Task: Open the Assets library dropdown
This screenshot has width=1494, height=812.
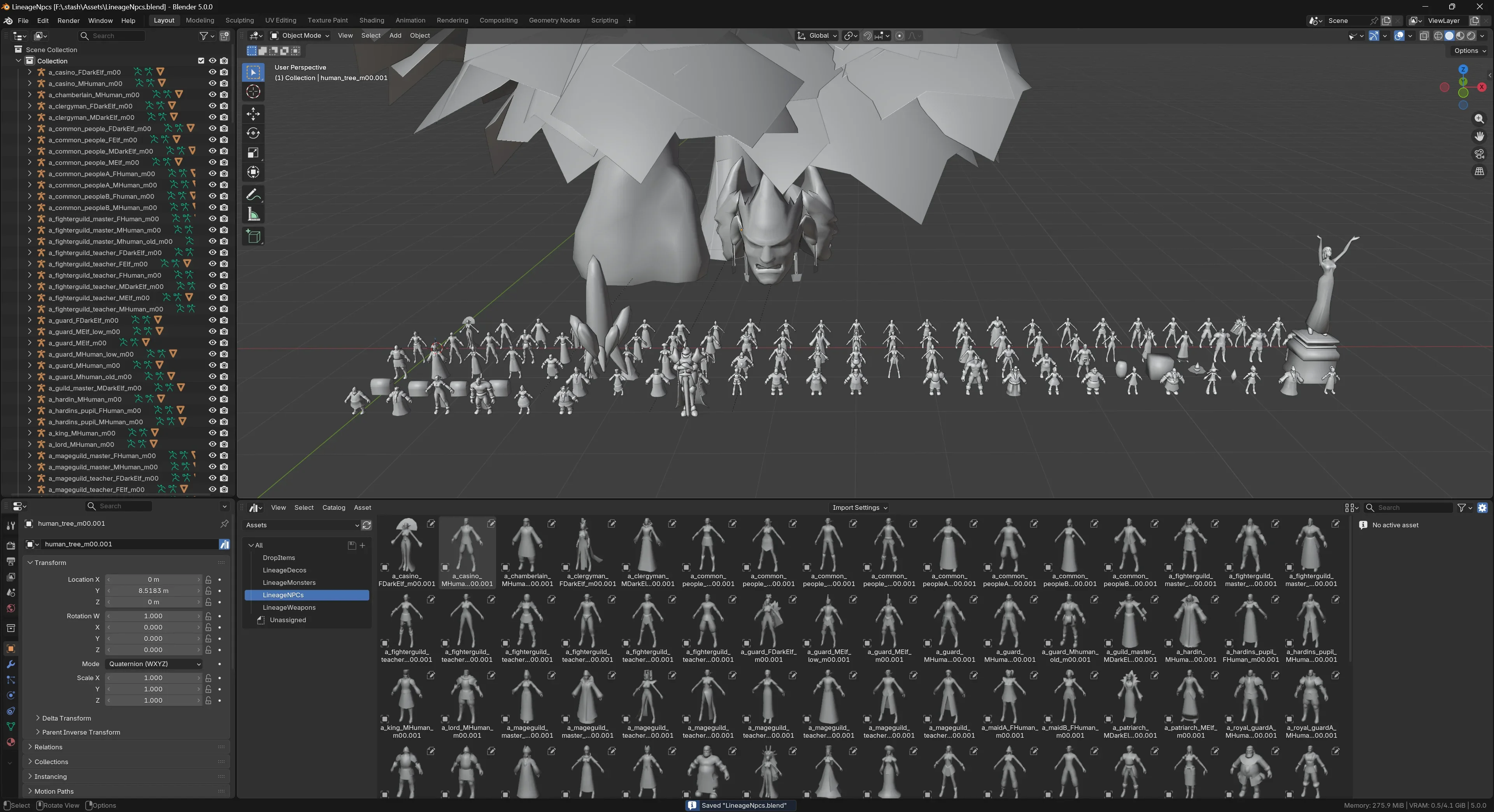Action: pyautogui.click(x=302, y=525)
